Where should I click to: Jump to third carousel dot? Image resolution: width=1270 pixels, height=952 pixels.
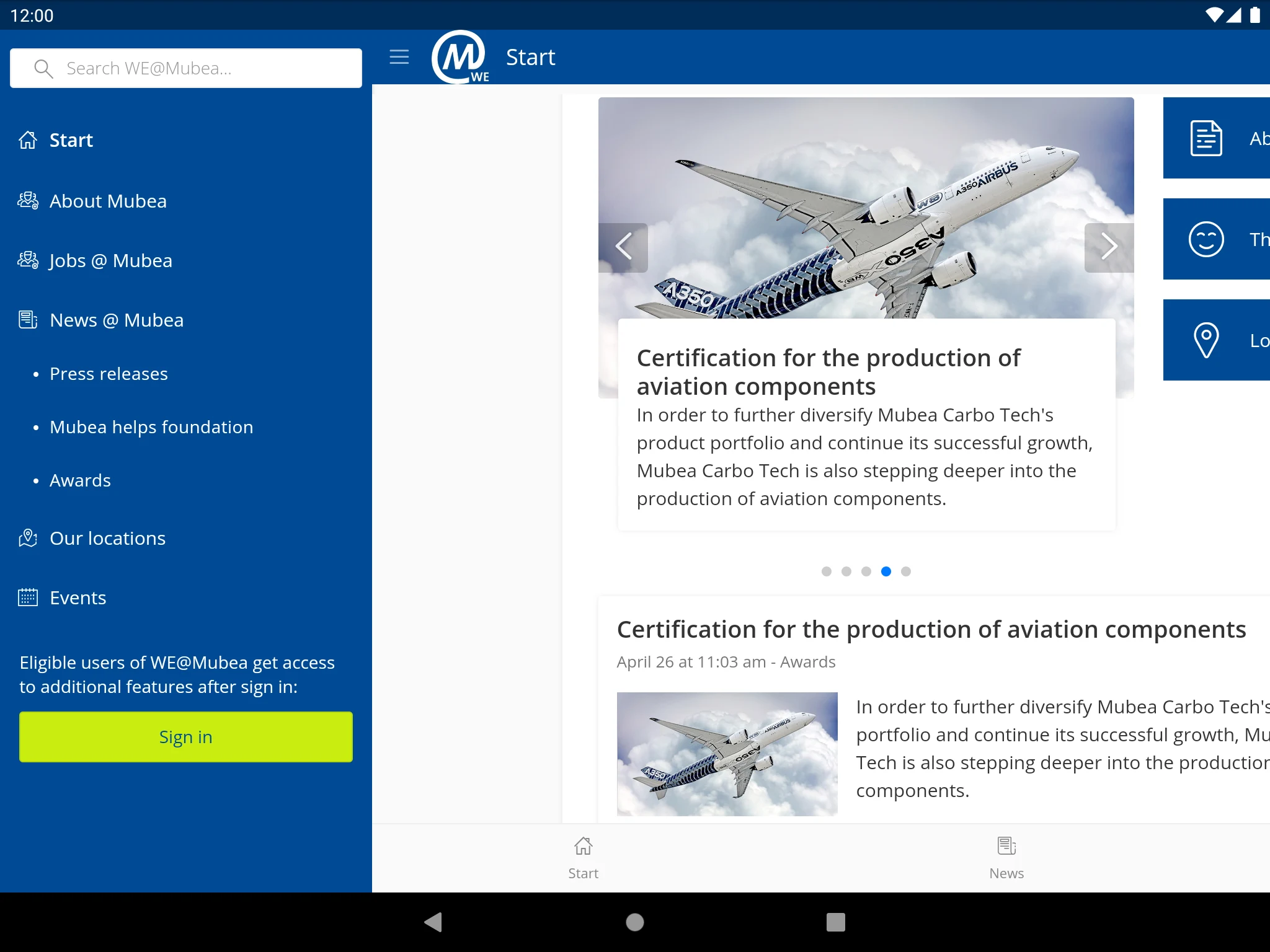tap(866, 571)
